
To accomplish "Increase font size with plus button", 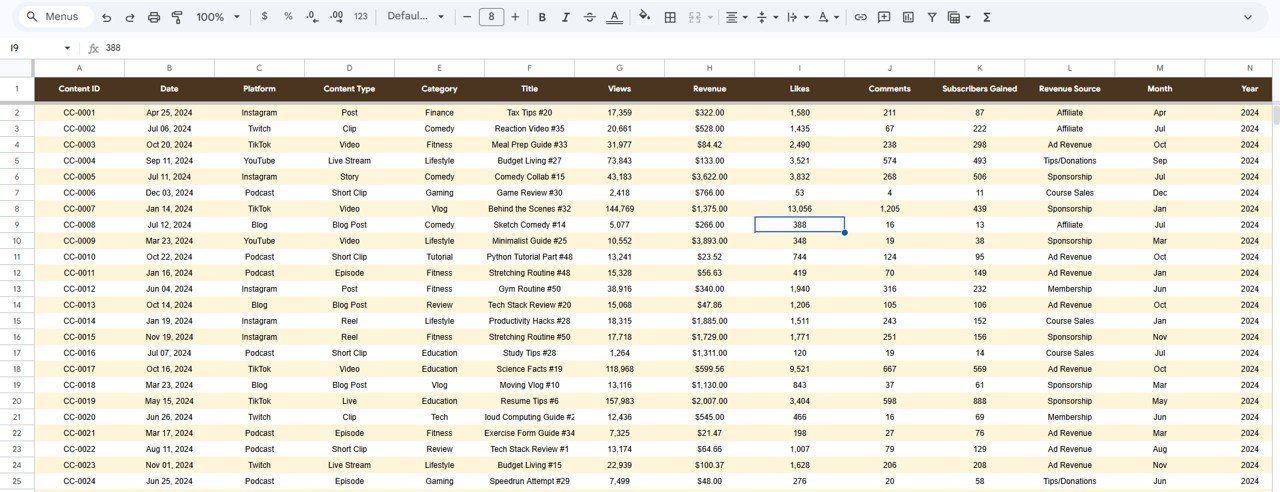I will click(x=515, y=17).
